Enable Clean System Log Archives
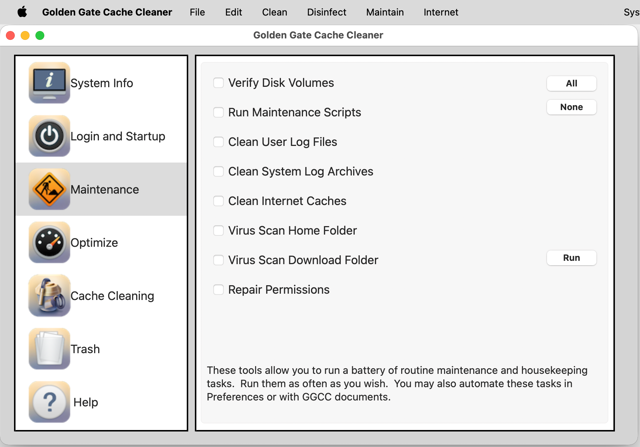The image size is (640, 447). click(218, 171)
